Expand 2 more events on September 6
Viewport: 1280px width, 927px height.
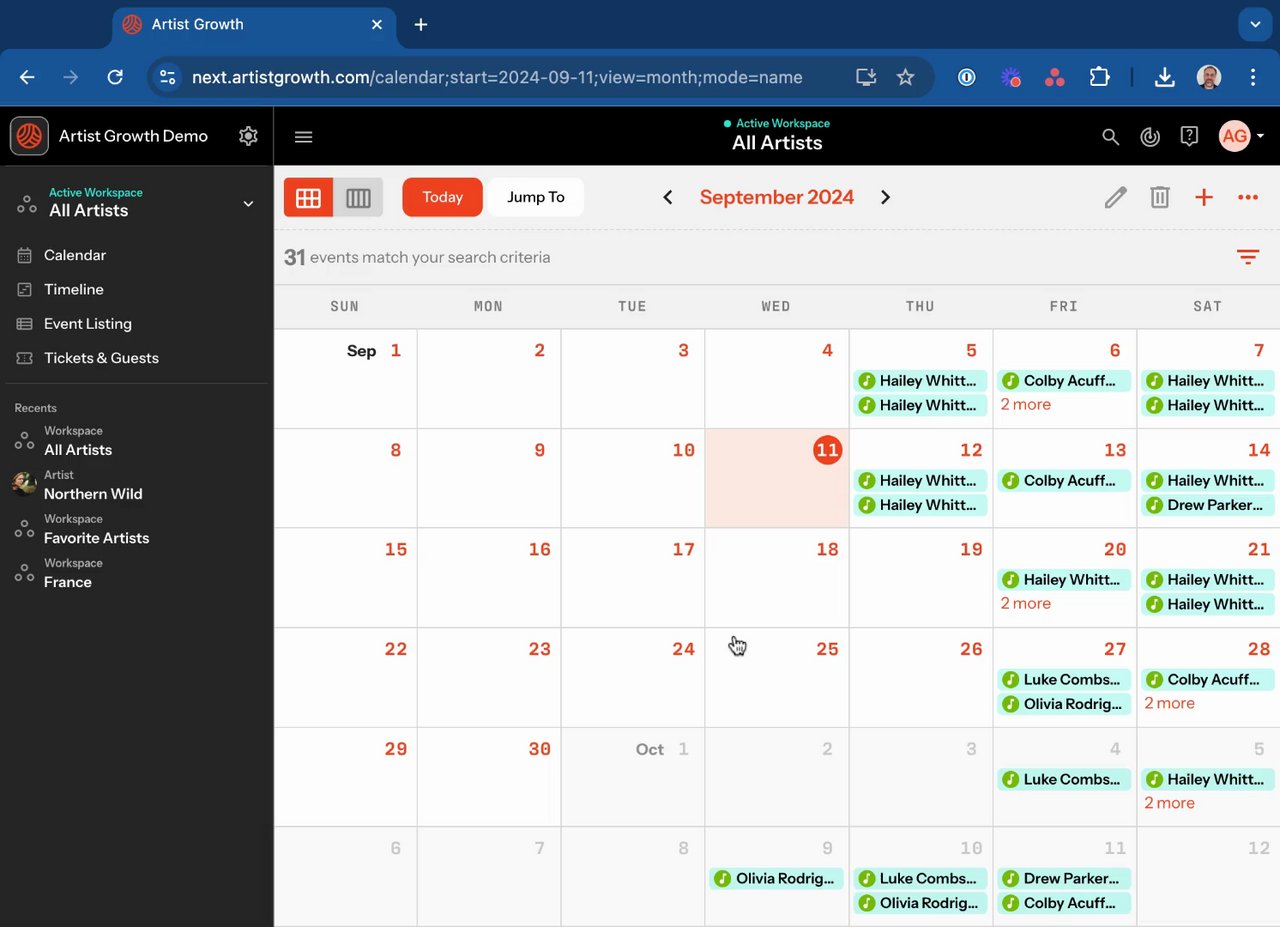(x=1026, y=404)
